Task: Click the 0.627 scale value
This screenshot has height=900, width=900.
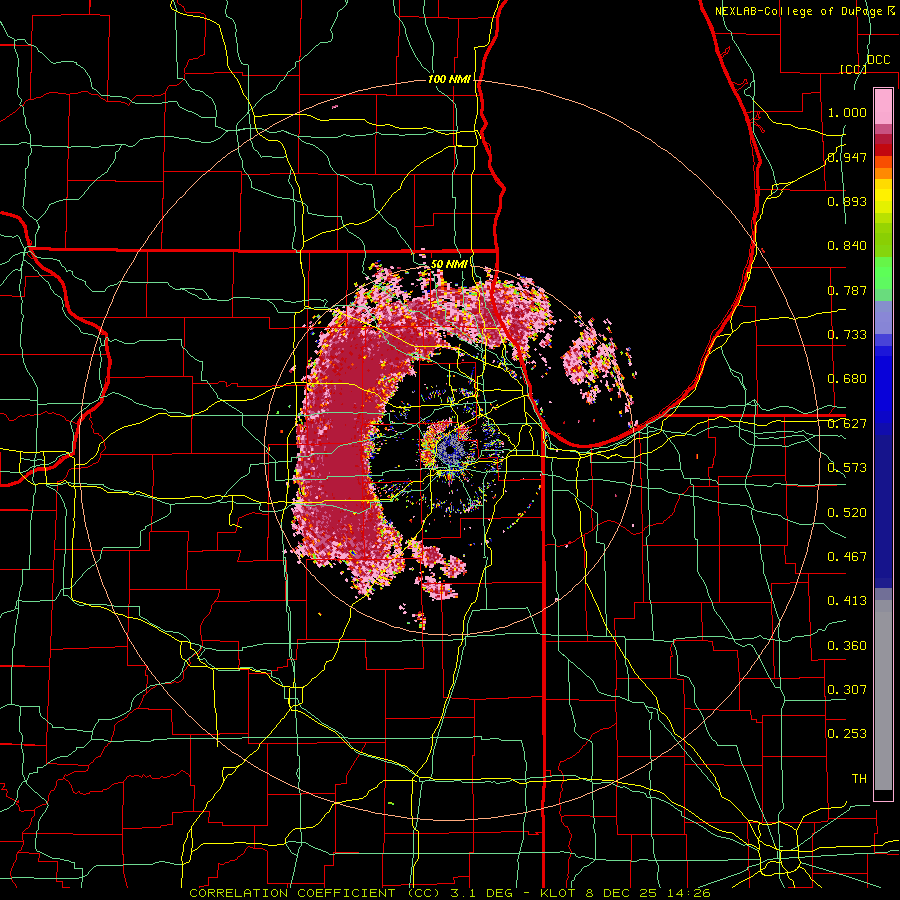Action: (x=847, y=424)
